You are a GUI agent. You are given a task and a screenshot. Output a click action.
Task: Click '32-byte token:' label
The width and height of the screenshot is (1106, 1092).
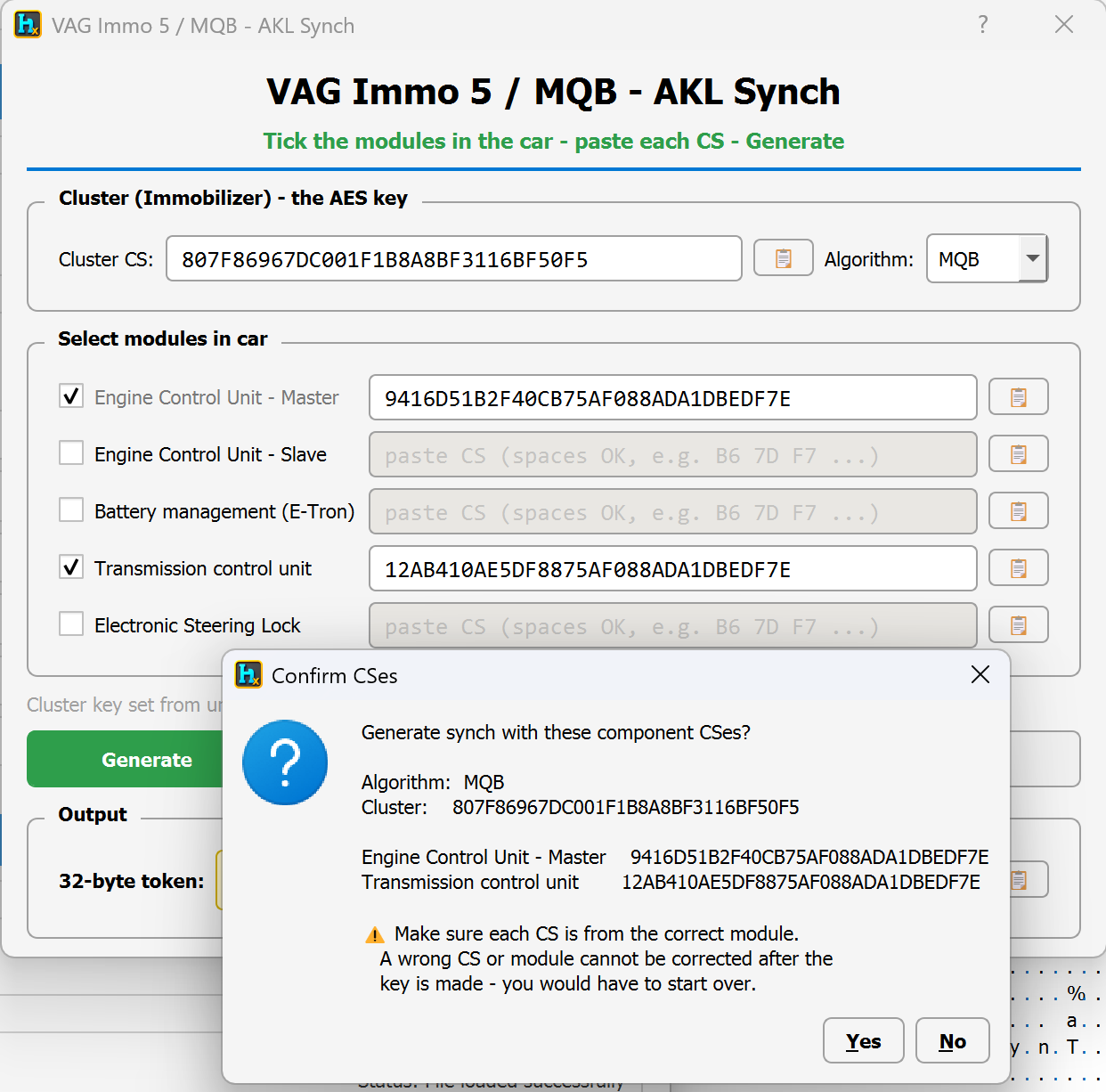(x=131, y=881)
